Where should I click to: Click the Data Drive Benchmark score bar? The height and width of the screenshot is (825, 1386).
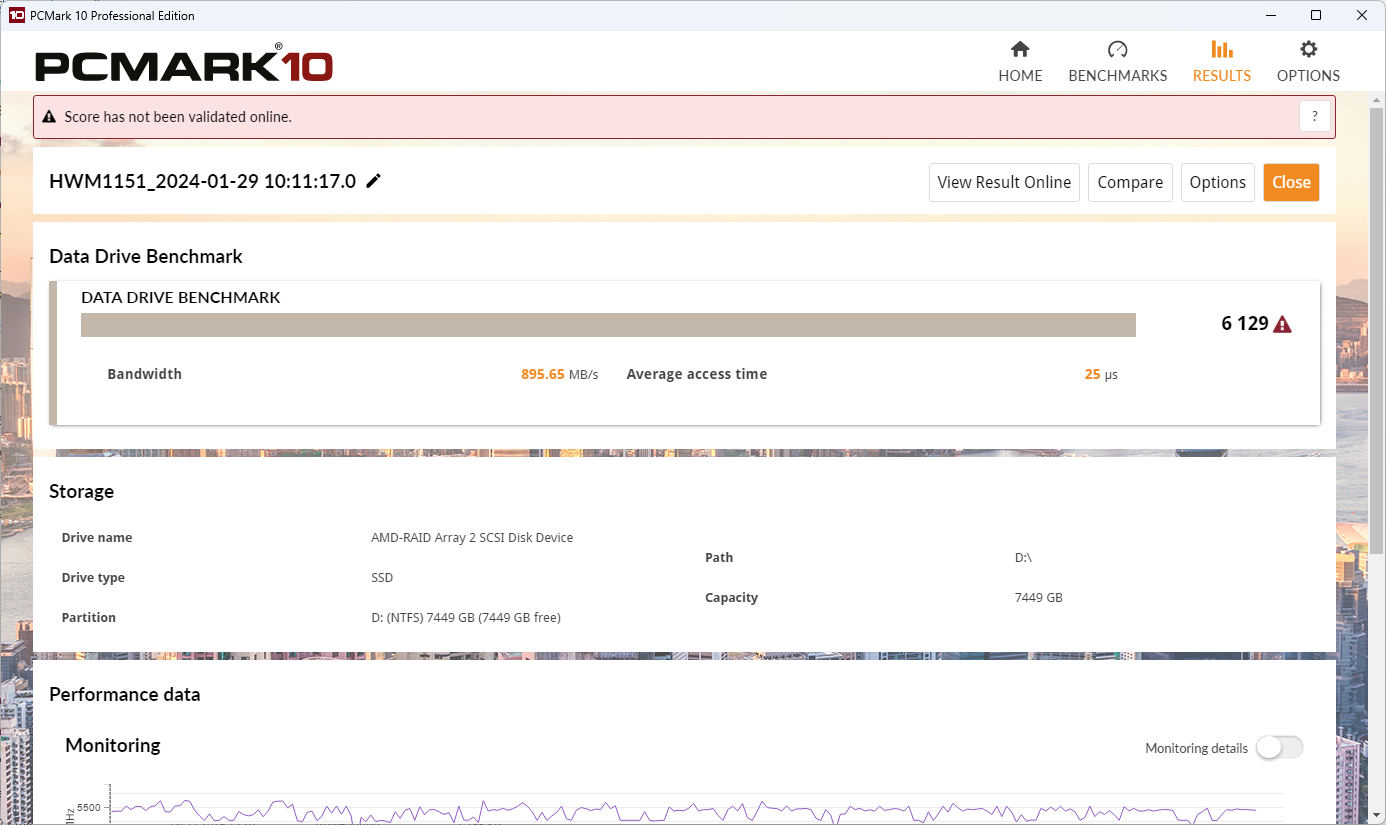[x=608, y=325]
